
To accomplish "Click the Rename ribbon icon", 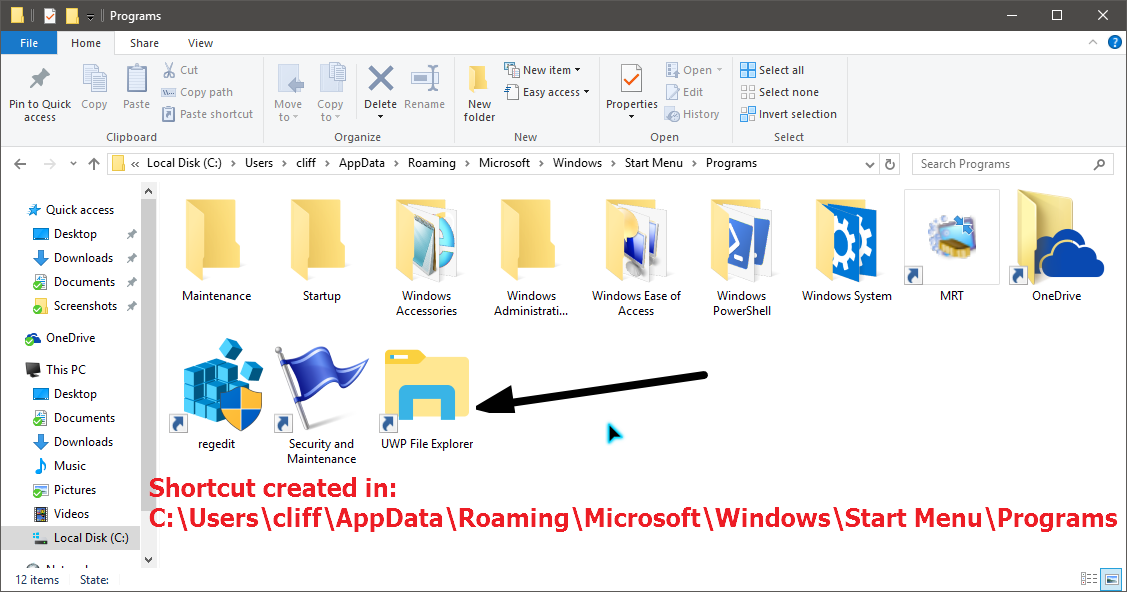I will click(425, 78).
